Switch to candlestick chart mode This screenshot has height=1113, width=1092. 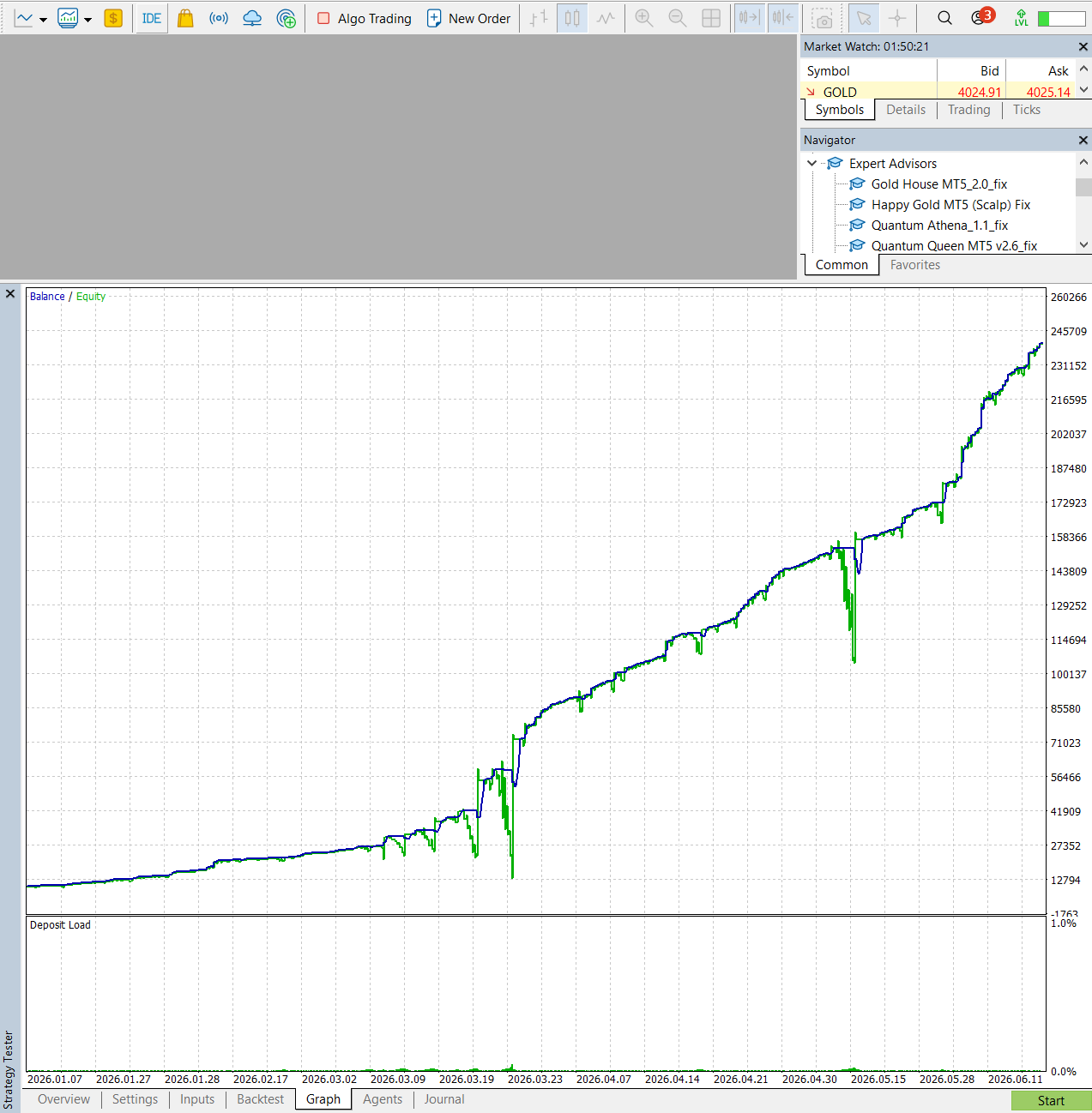point(572,18)
